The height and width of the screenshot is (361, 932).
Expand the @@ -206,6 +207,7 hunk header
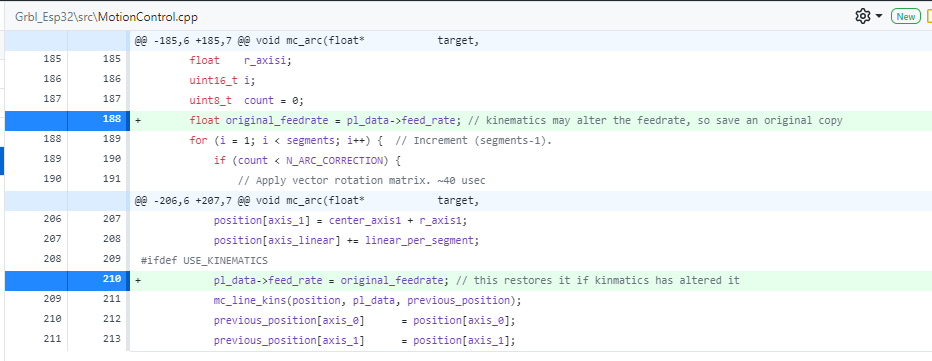306,200
